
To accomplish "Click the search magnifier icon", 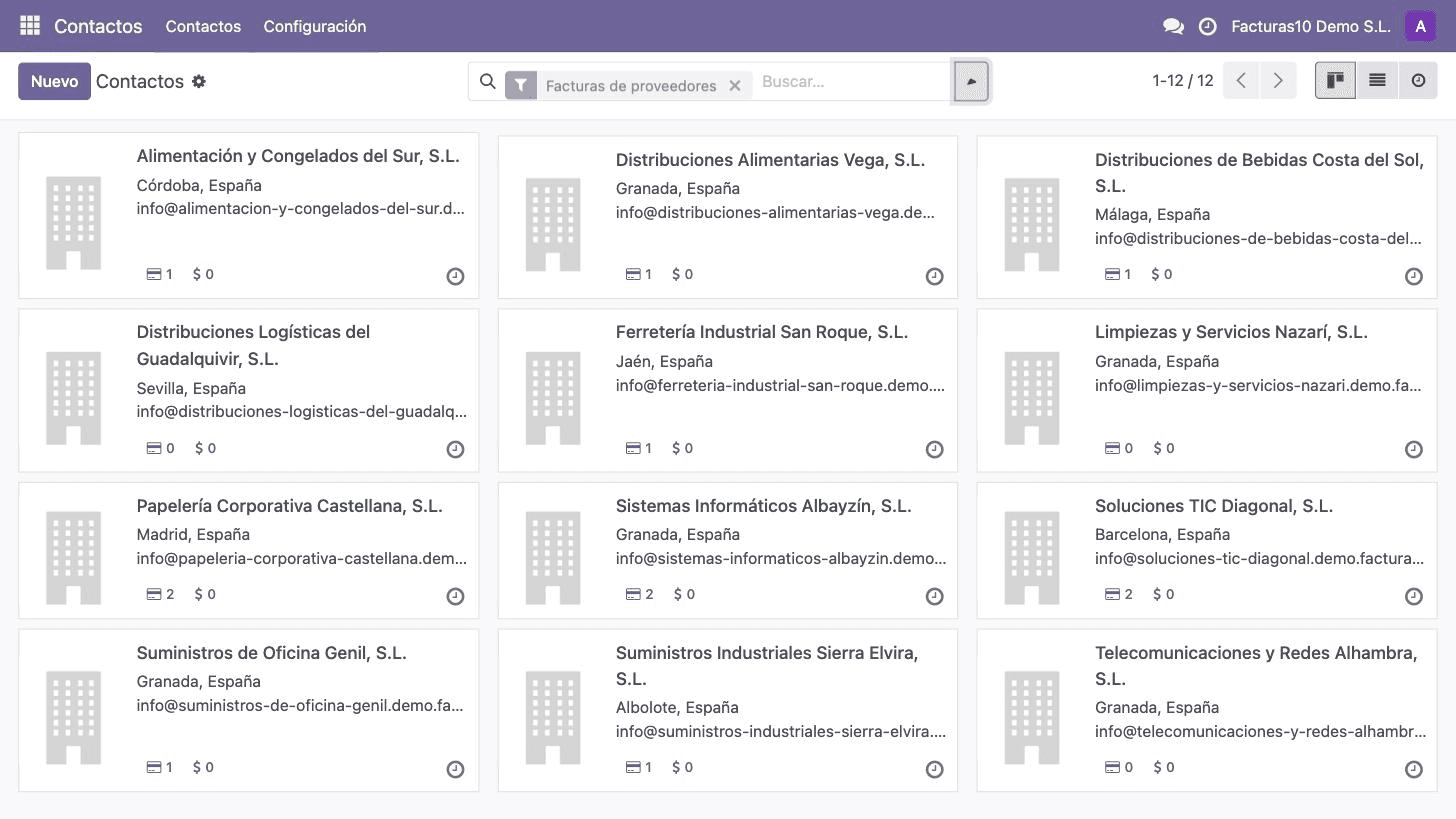I will [x=487, y=82].
